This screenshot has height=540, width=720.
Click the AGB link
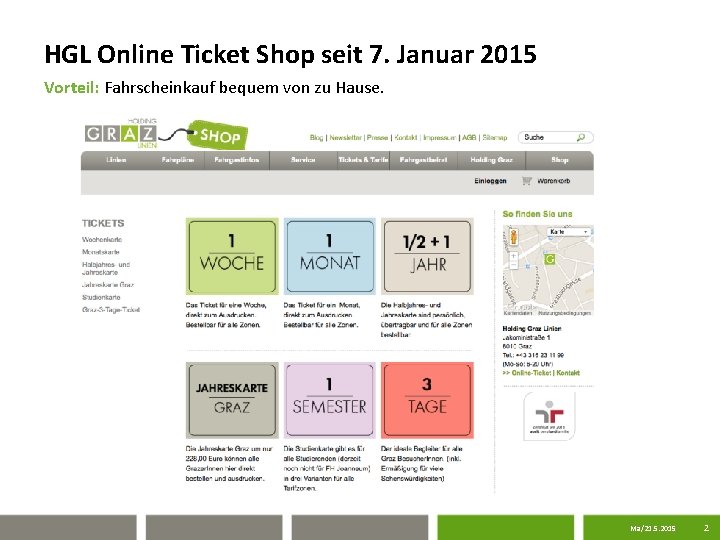coord(469,137)
